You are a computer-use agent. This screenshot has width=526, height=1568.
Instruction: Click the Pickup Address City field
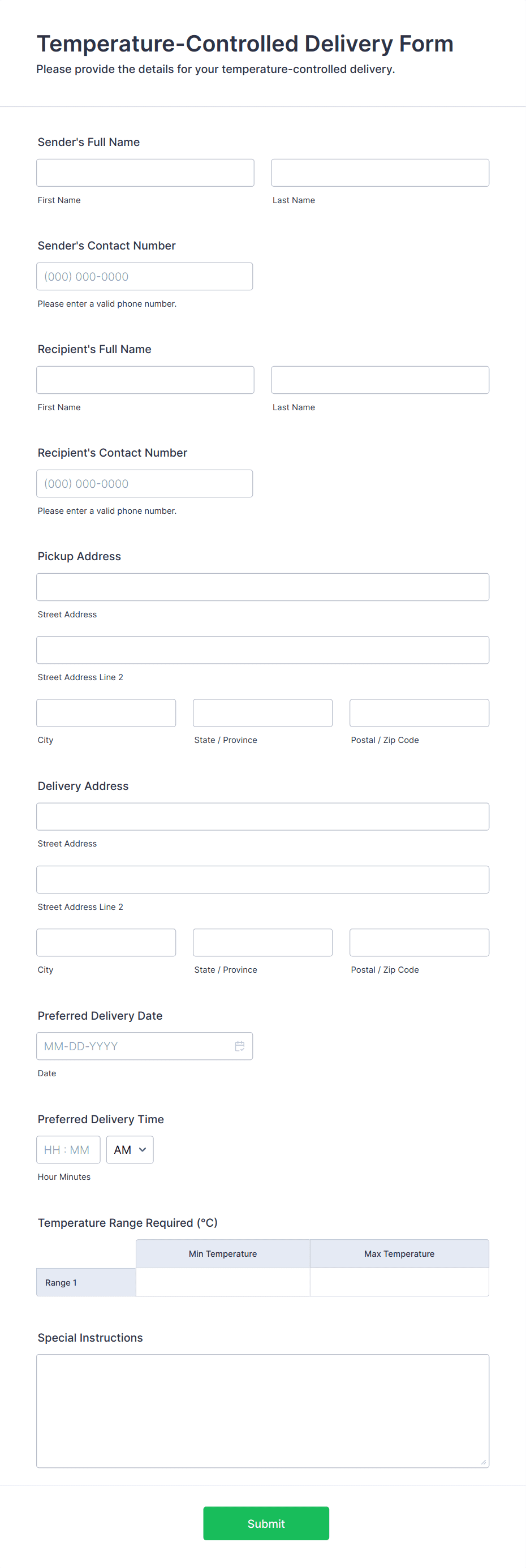[106, 712]
